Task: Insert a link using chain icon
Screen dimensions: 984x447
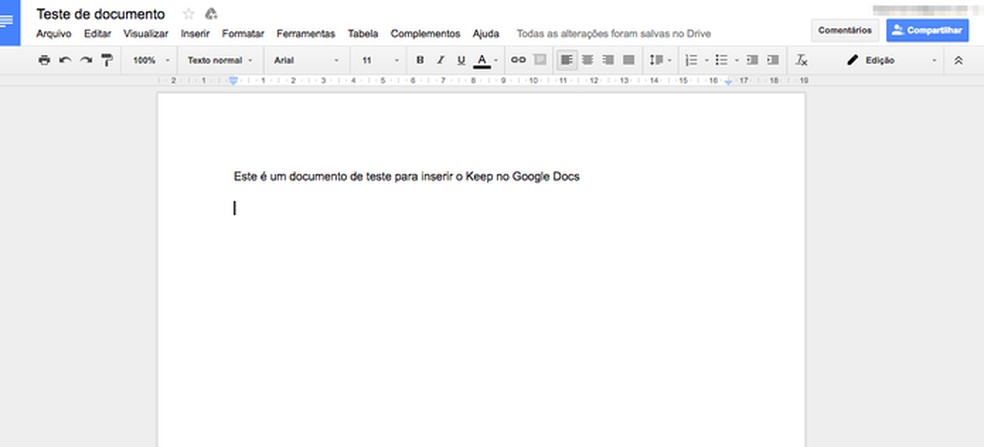Action: 518,60
